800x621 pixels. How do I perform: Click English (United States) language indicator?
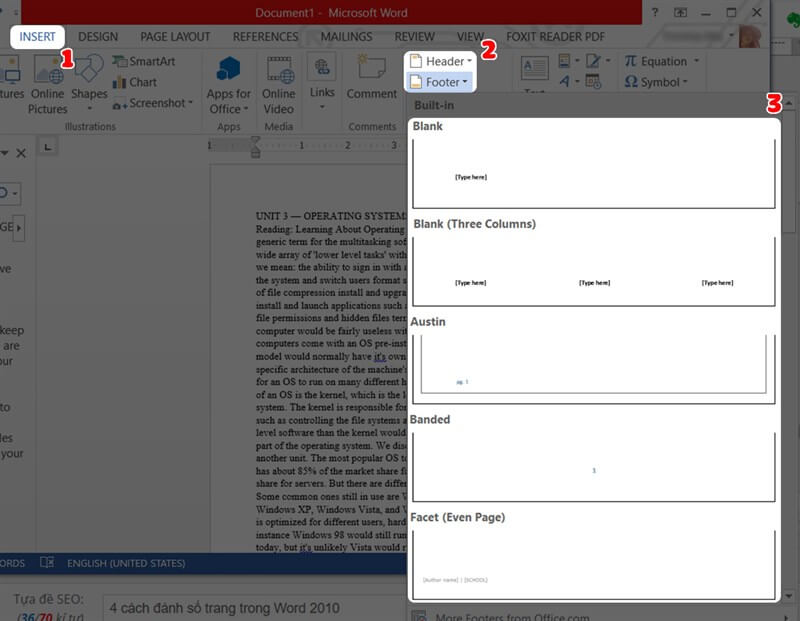click(x=126, y=563)
